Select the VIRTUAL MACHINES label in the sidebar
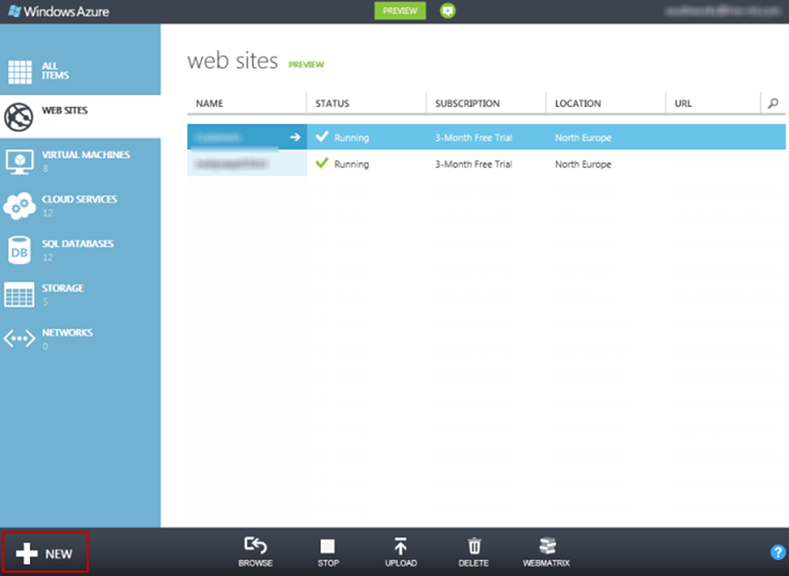Image resolution: width=789 pixels, height=576 pixels. point(86,154)
